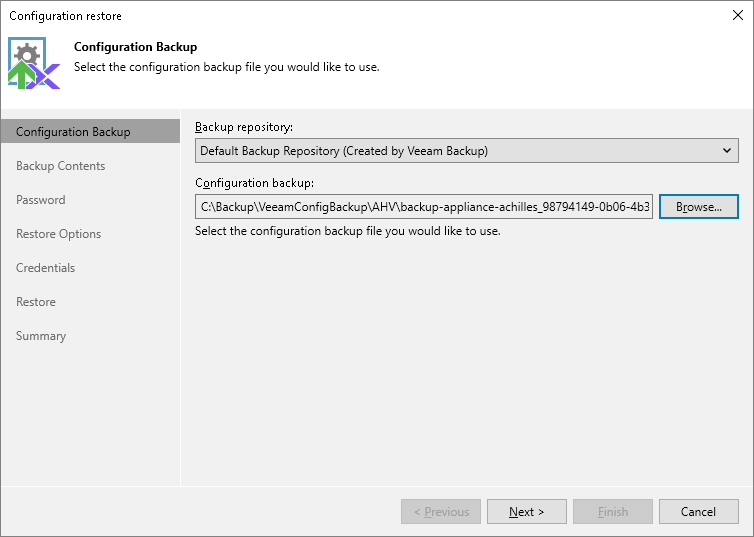The image size is (754, 537).
Task: Open the Backup repository dropdown
Action: (x=466, y=151)
